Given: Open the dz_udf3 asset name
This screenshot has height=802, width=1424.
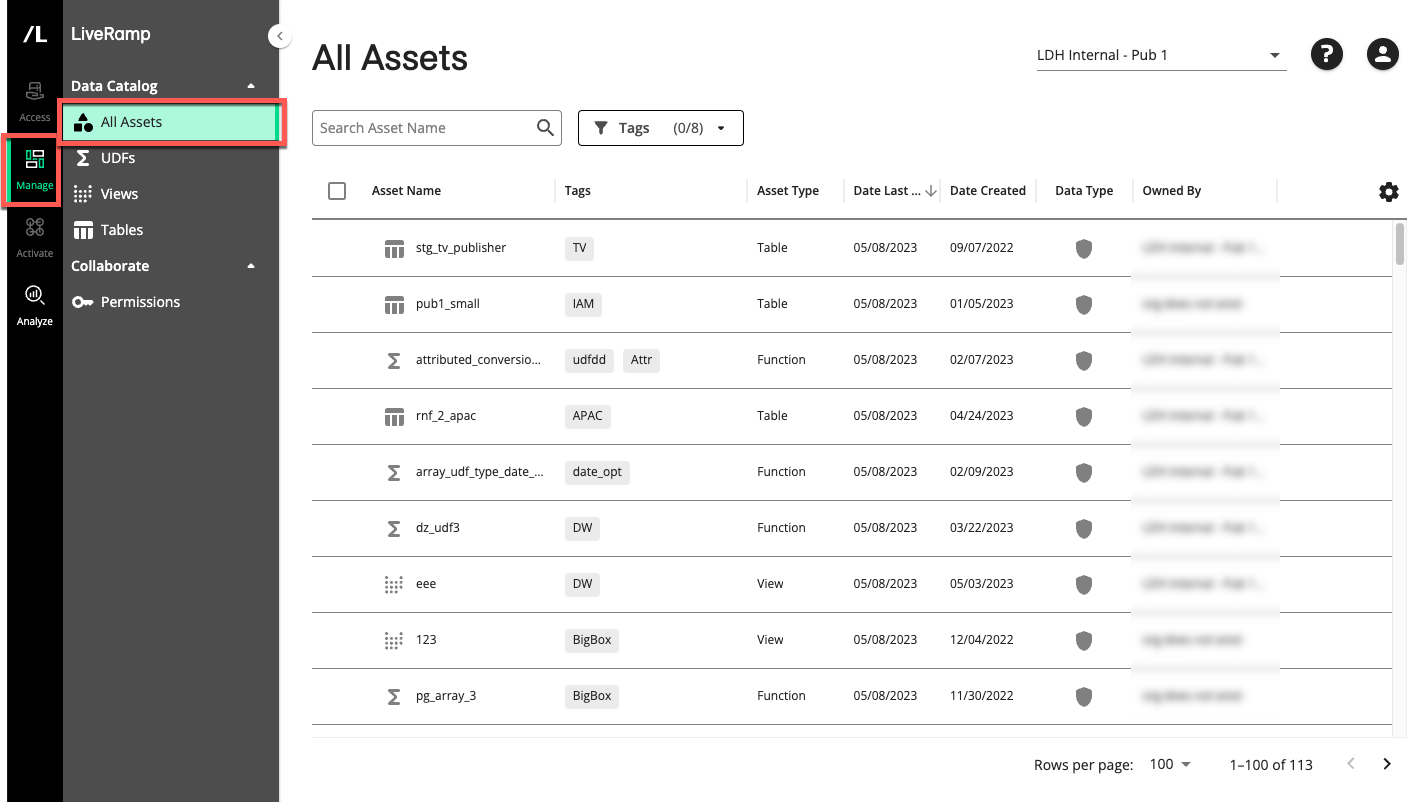Looking at the screenshot, I should [438, 528].
